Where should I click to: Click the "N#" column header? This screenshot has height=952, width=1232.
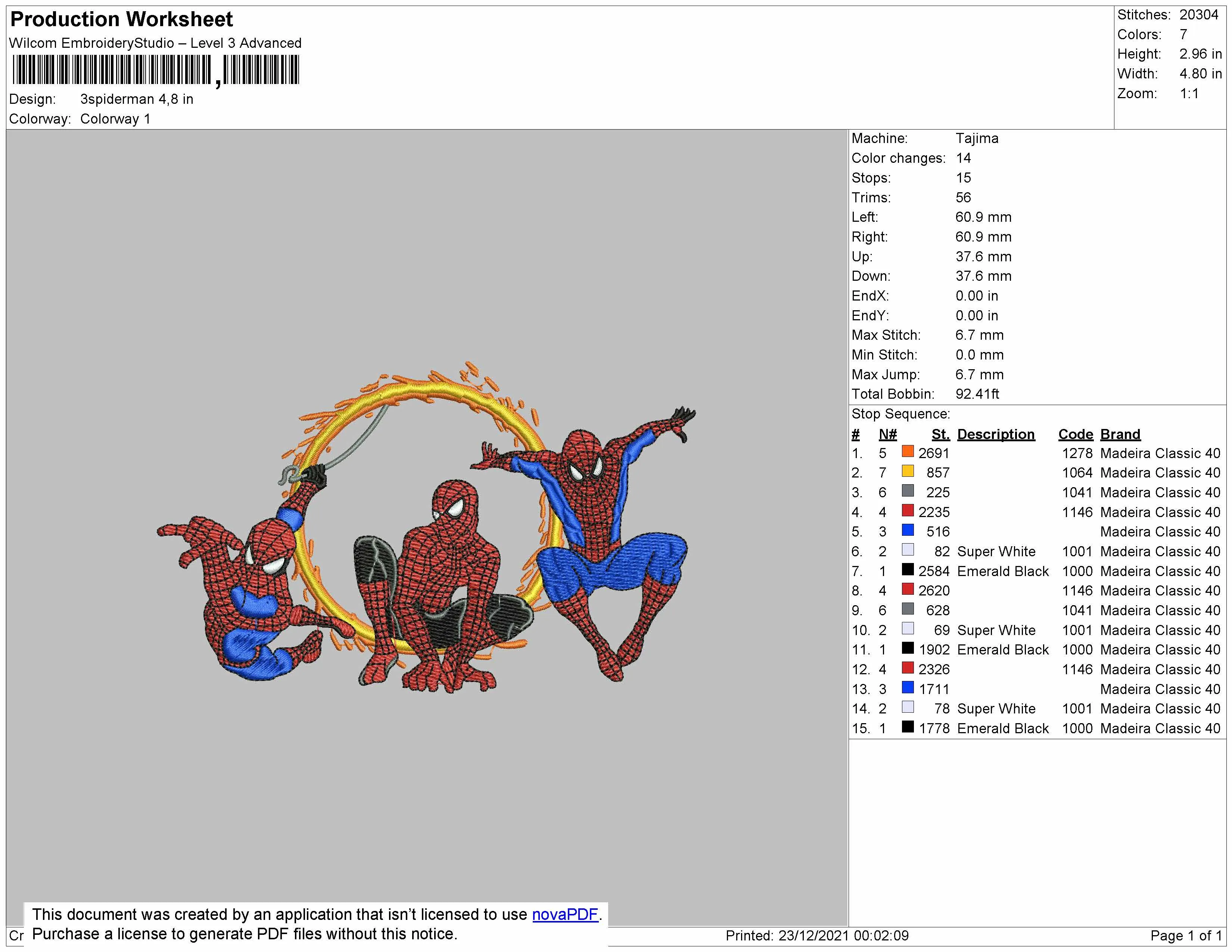pyautogui.click(x=887, y=434)
